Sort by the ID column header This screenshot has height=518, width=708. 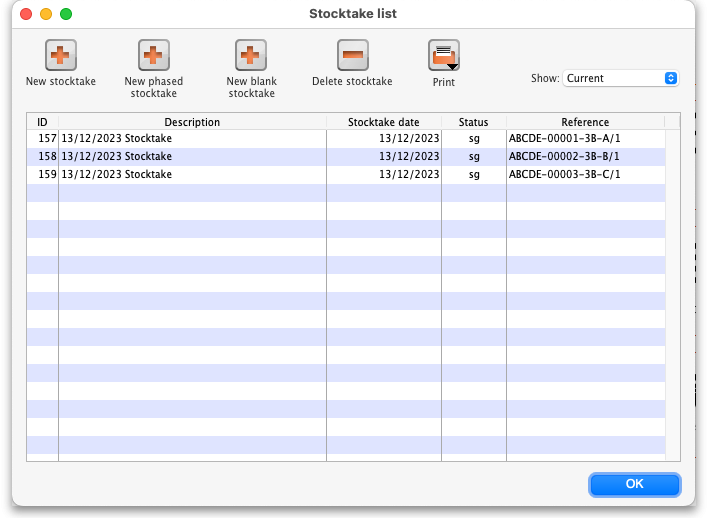click(x=42, y=122)
